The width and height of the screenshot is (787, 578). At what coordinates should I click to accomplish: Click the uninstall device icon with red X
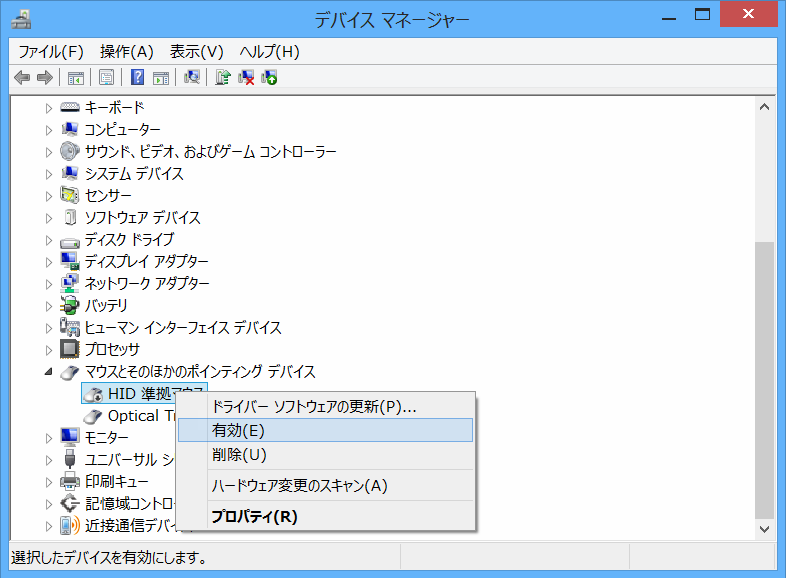point(246,78)
